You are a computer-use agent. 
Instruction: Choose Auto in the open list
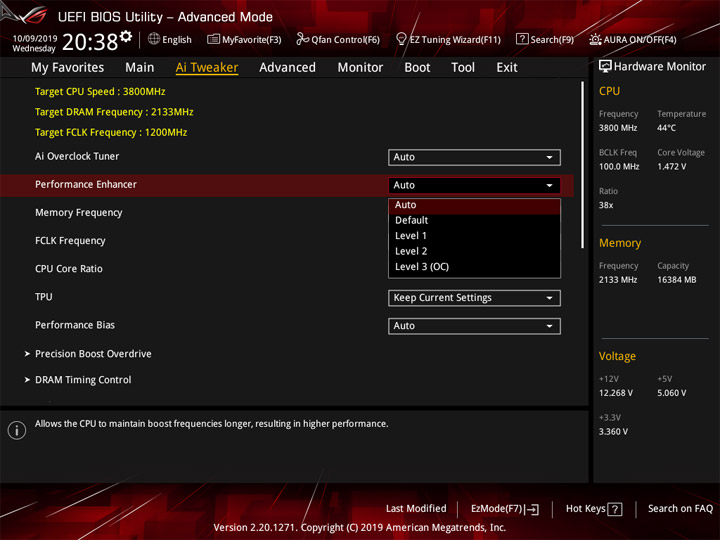click(x=474, y=205)
